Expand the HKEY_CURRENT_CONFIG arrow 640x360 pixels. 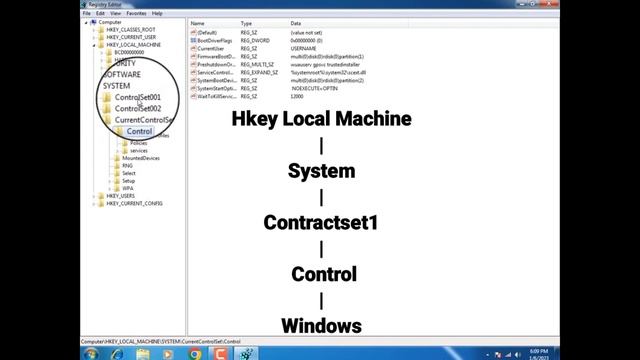coord(94,203)
